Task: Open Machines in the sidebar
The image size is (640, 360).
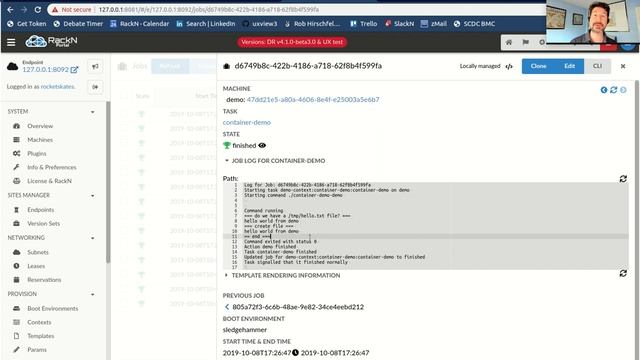Action: coord(40,140)
